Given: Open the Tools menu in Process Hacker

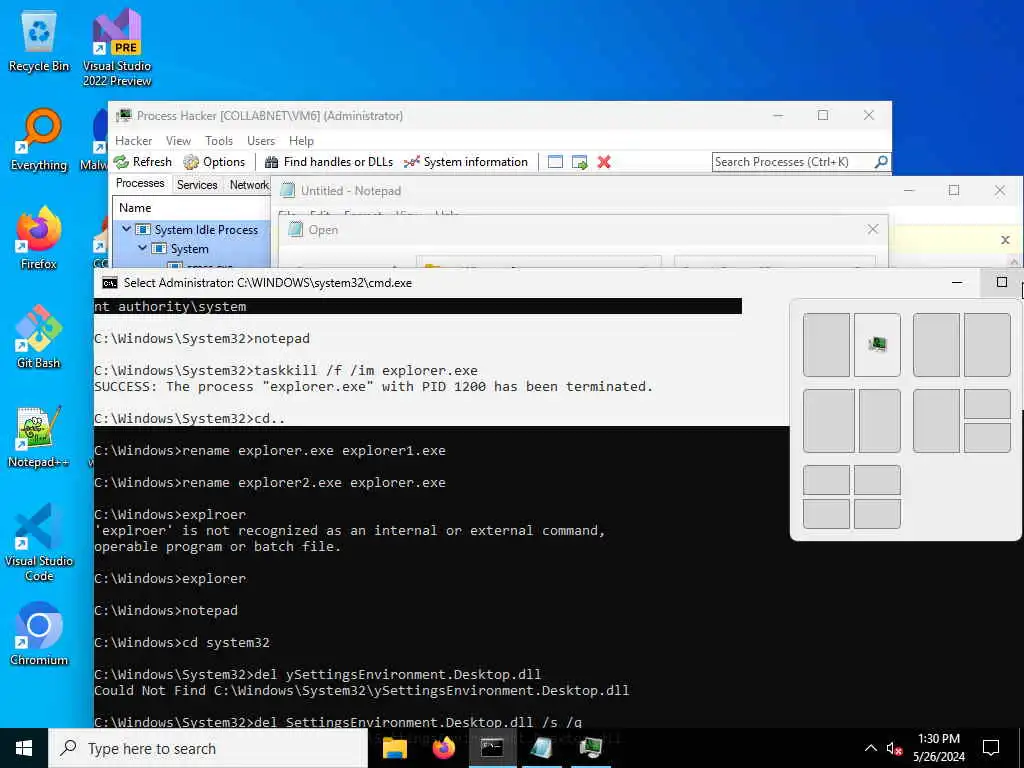Looking at the screenshot, I should pyautogui.click(x=219, y=141).
